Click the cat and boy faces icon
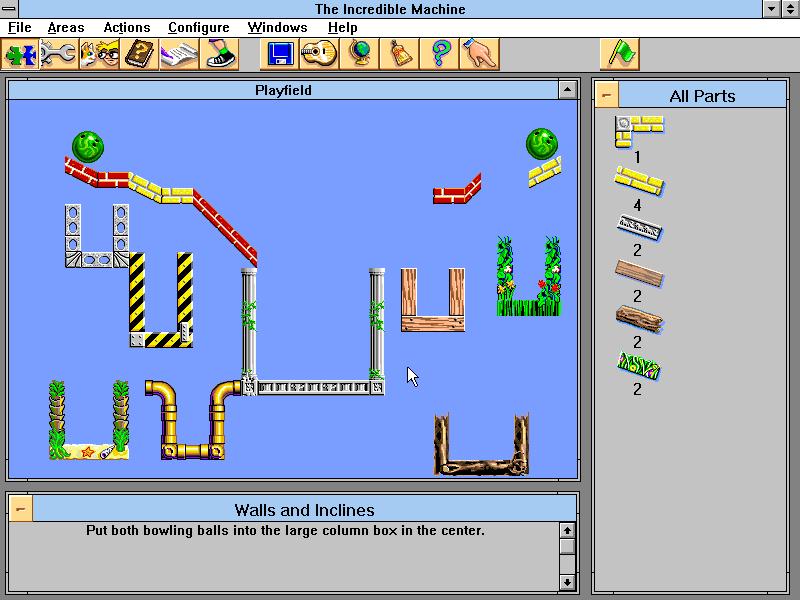This screenshot has height=600, width=800. tap(99, 54)
